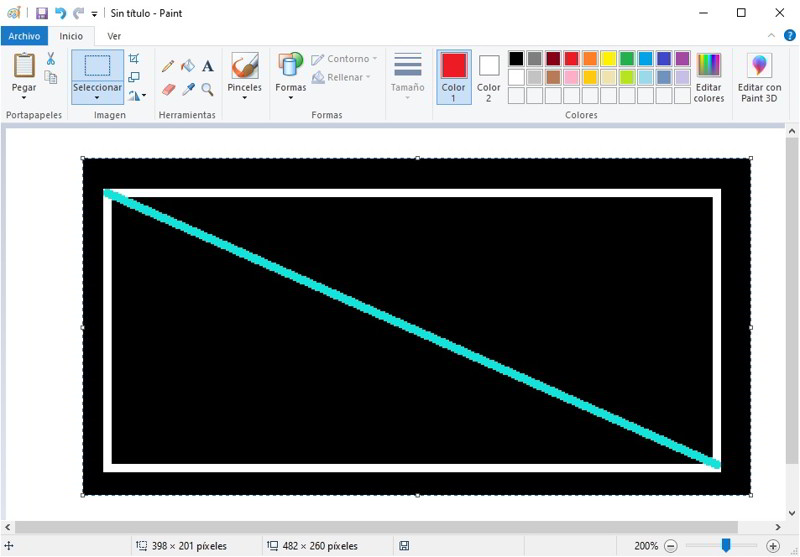The width and height of the screenshot is (800, 557).
Task: Expand the Rotate options dropdown
Action: click(138, 96)
